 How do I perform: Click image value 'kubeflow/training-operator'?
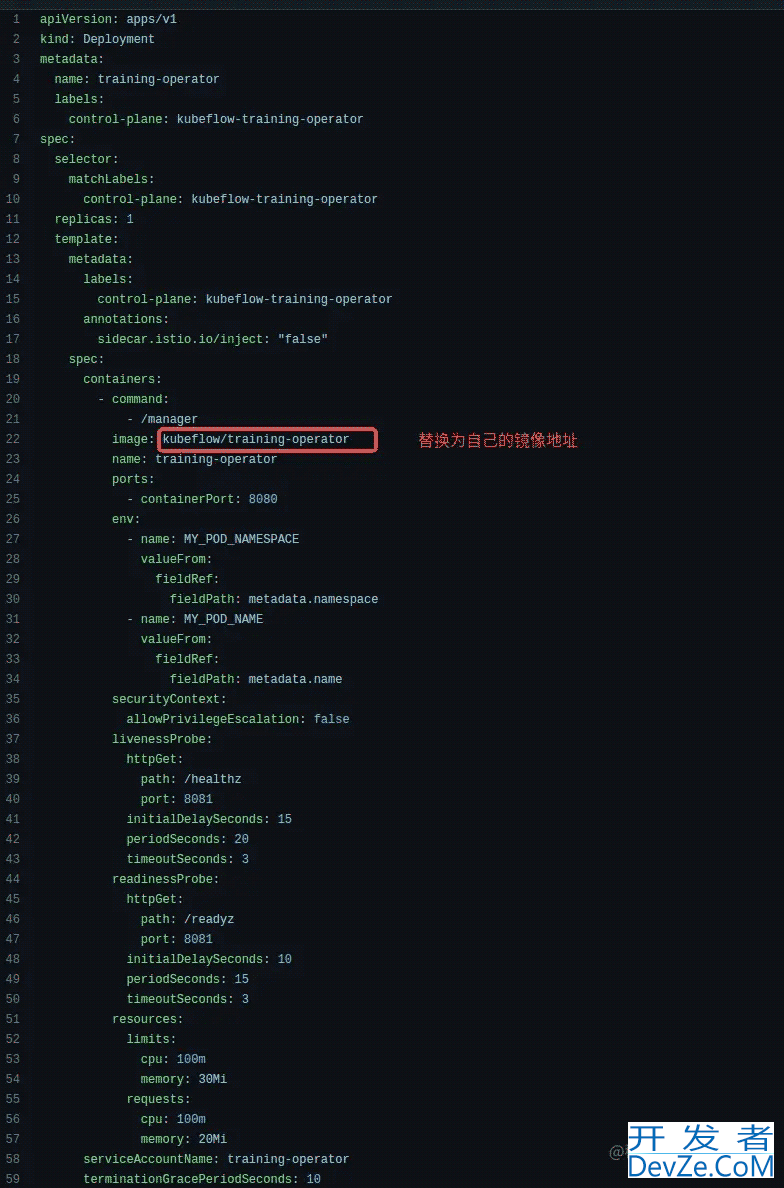(256, 439)
